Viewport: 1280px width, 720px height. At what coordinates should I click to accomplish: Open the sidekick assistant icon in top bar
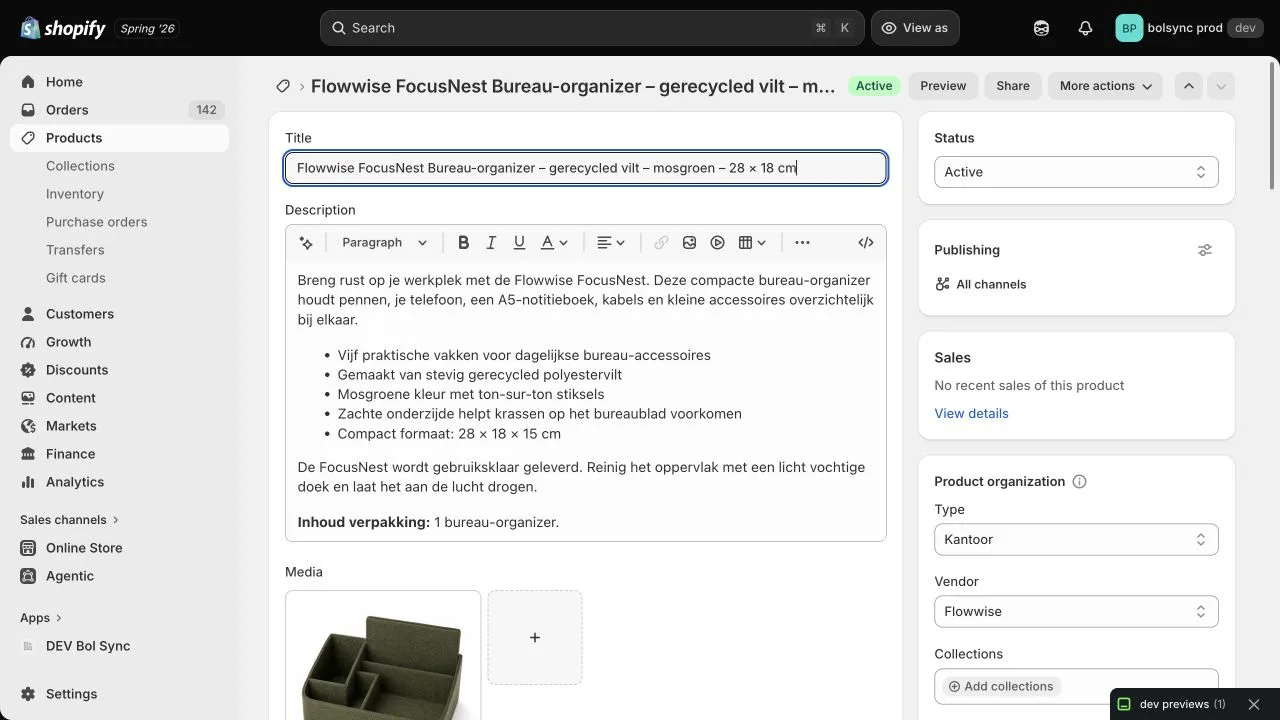coord(1042,28)
